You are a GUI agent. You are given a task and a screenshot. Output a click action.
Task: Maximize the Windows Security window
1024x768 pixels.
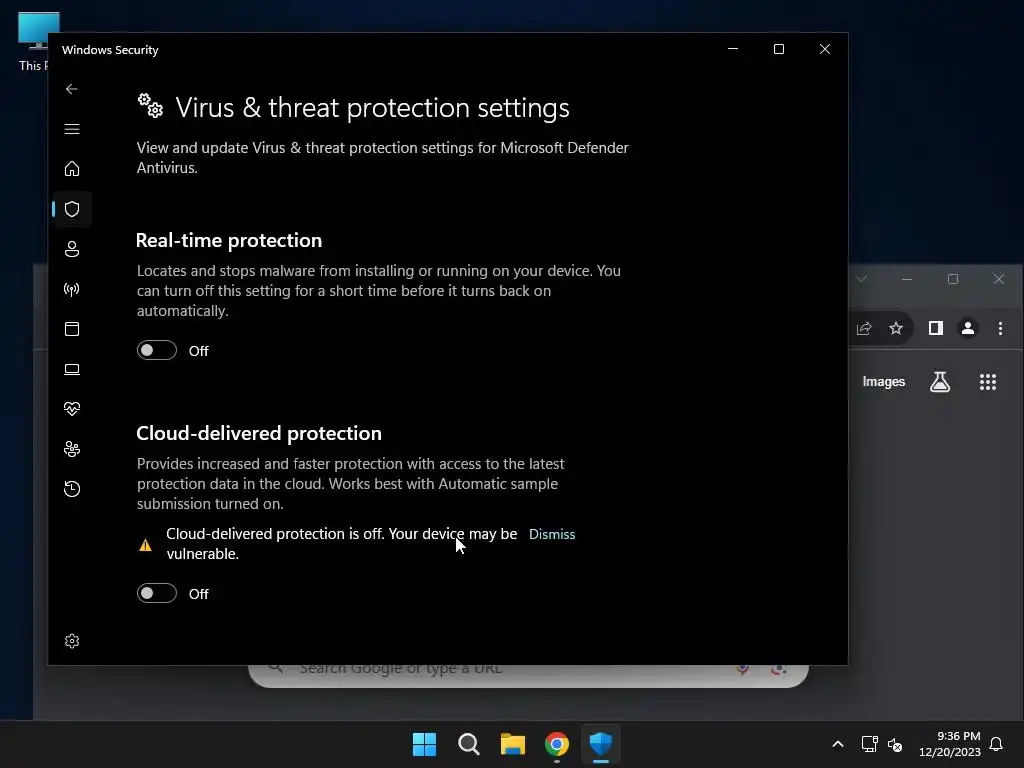778,49
